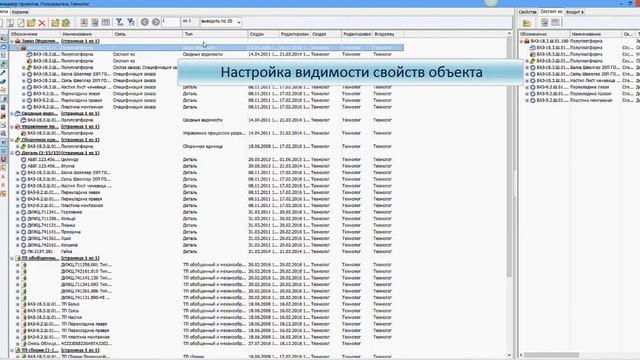This screenshot has width=640, height=360.
Task: Click the red X delete icon in toolbar
Action: pos(42,23)
